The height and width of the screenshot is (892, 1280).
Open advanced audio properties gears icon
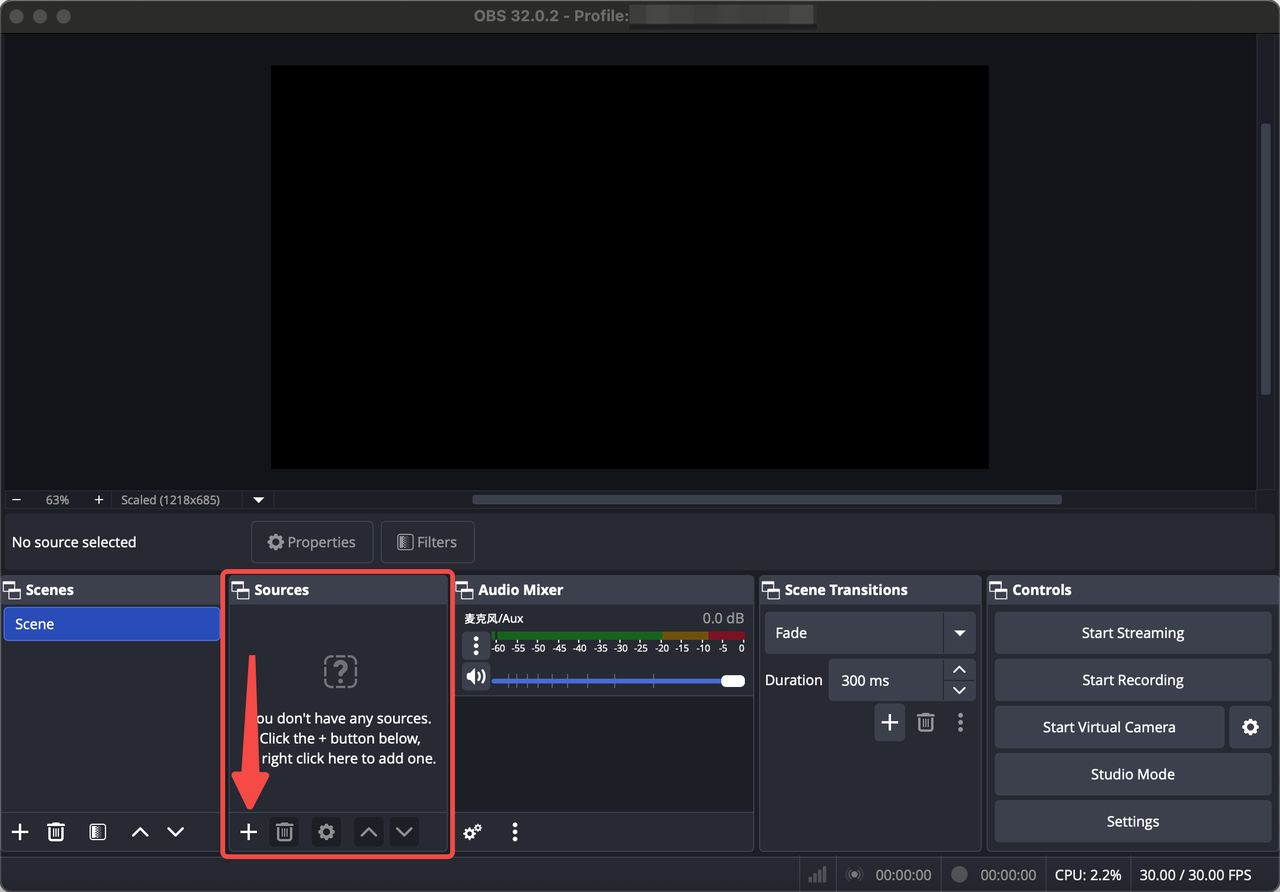tap(473, 832)
